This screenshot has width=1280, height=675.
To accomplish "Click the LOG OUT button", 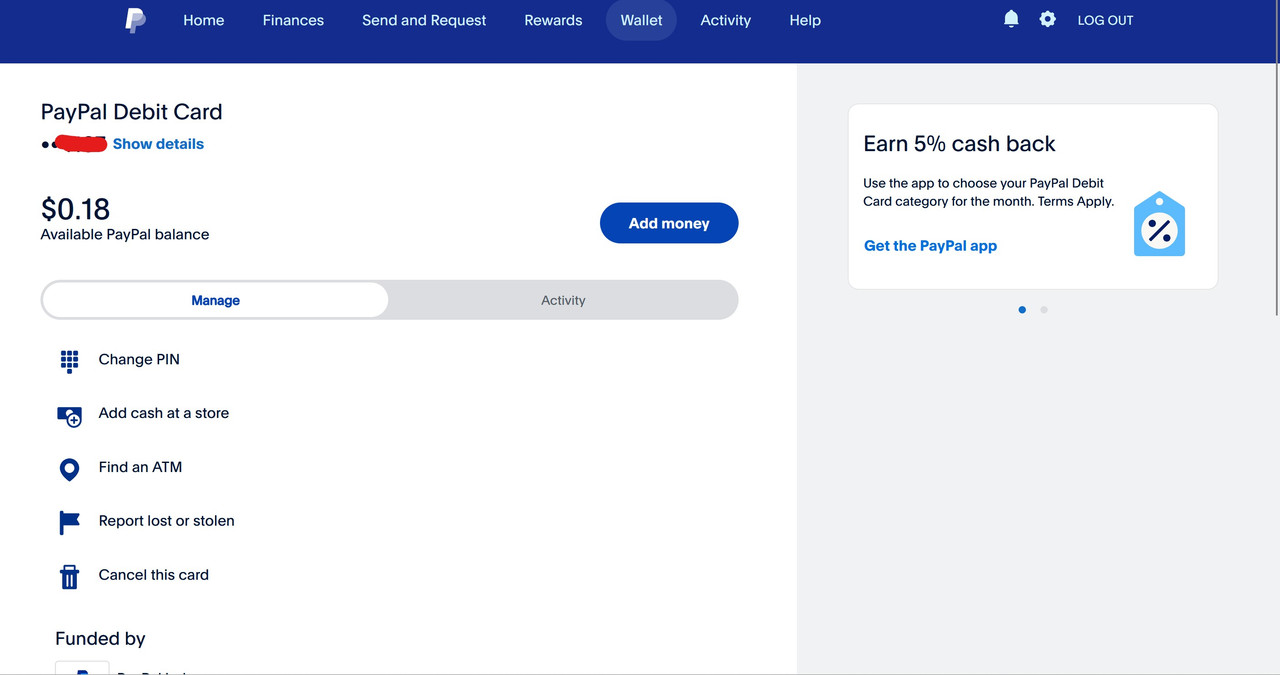I will point(1105,20).
